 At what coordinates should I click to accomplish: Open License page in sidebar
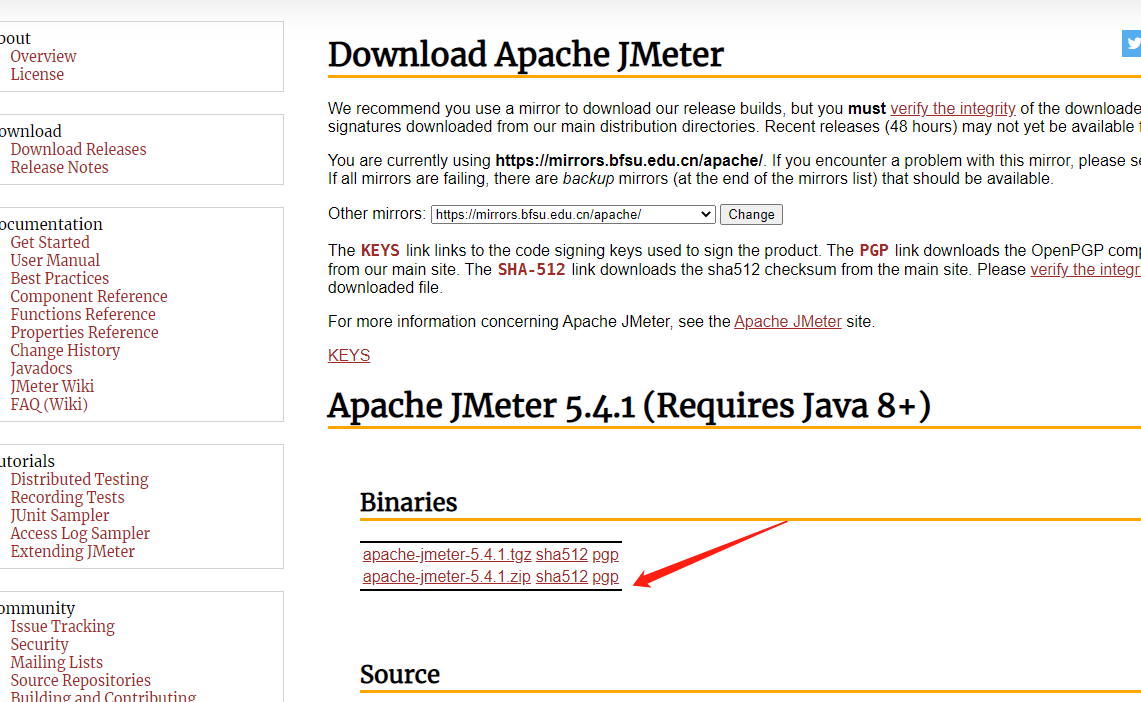click(37, 75)
